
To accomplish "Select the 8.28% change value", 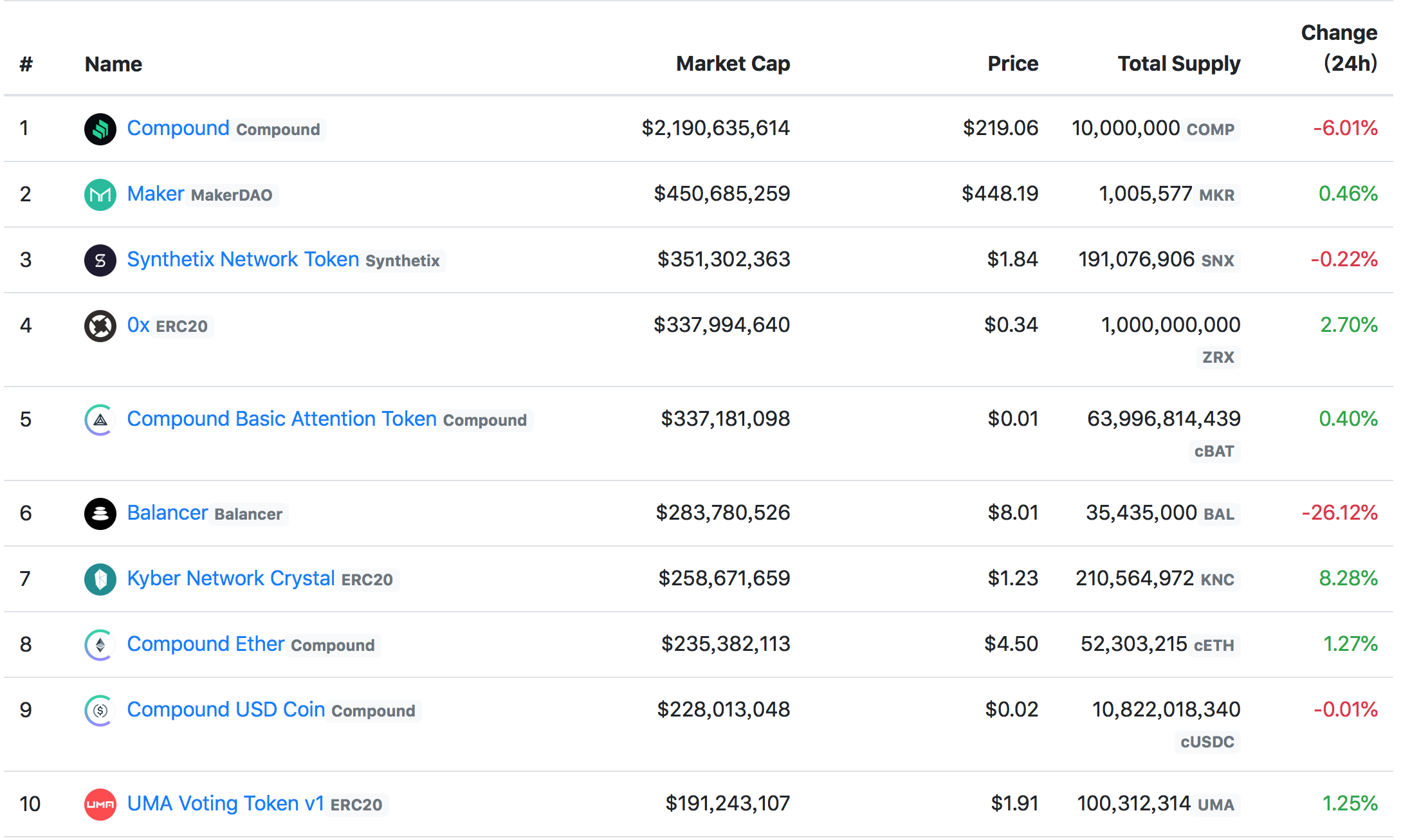I will [1348, 578].
